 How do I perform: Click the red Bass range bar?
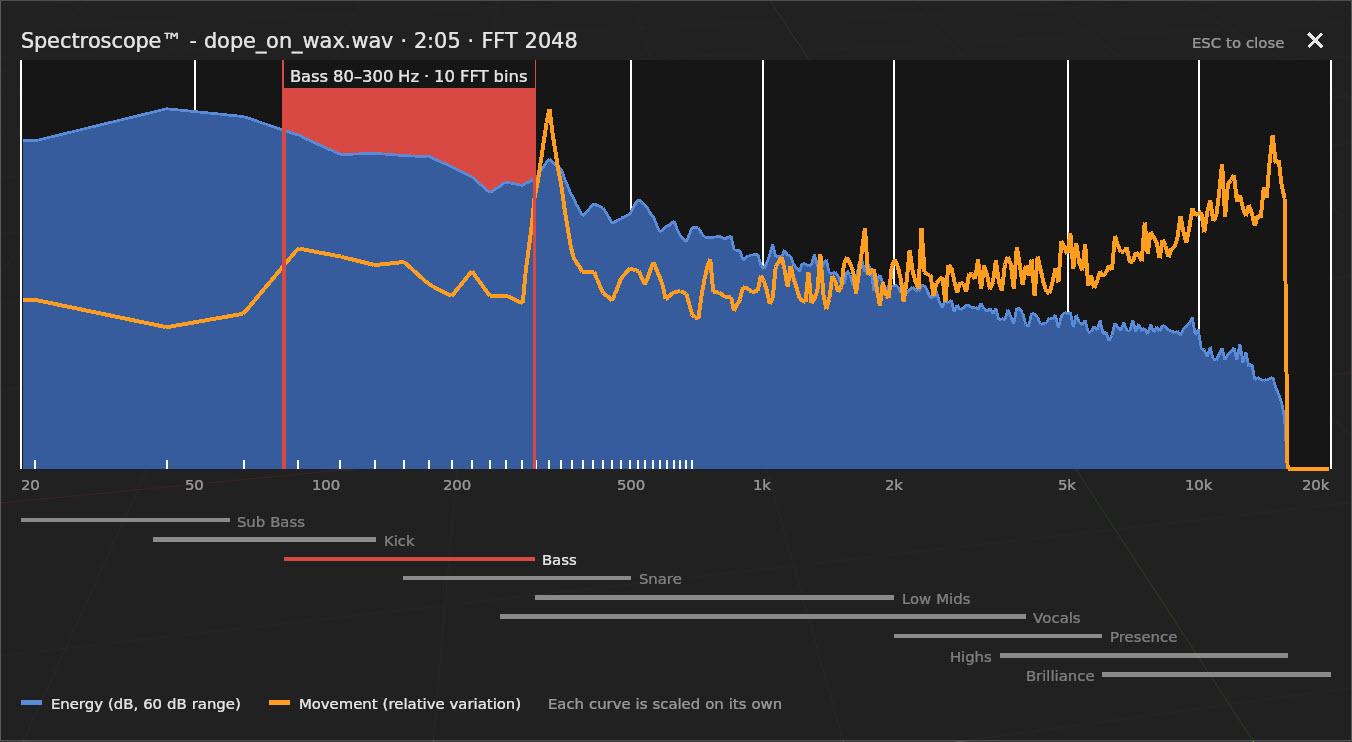click(x=409, y=559)
